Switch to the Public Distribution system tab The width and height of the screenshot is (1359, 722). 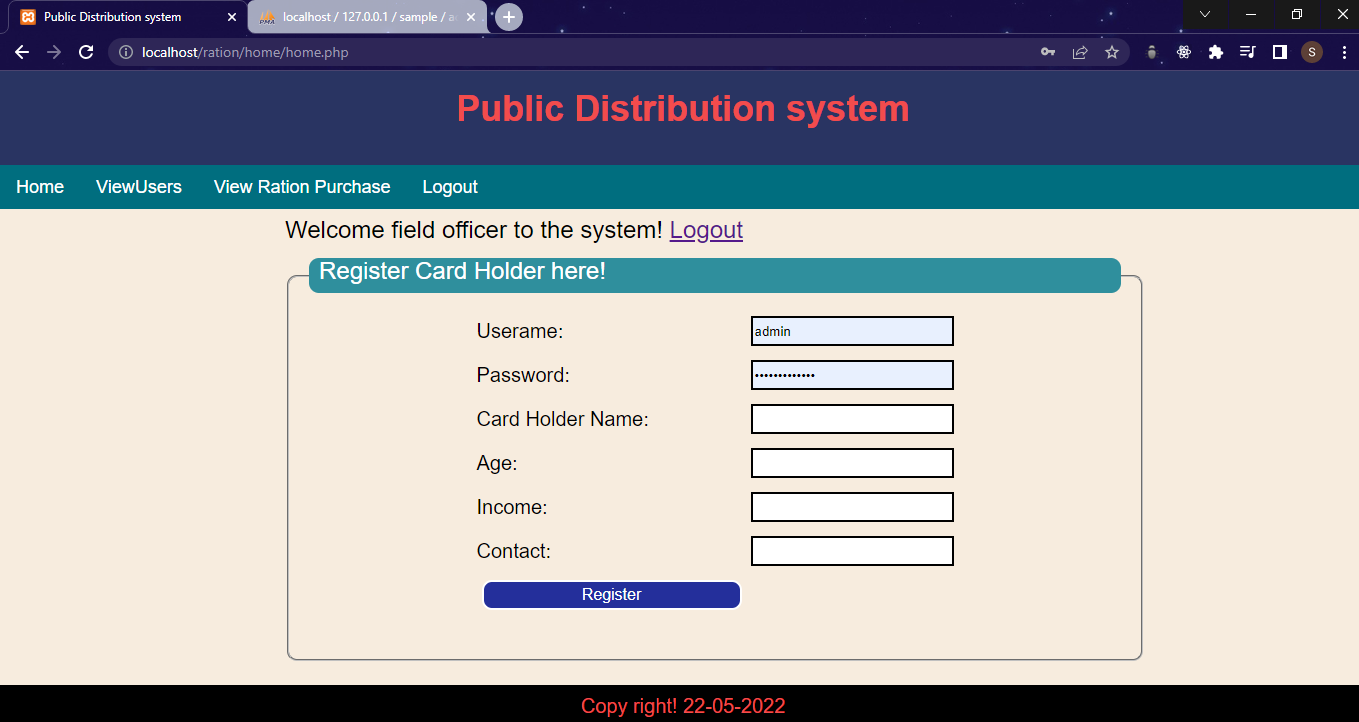(x=128, y=17)
